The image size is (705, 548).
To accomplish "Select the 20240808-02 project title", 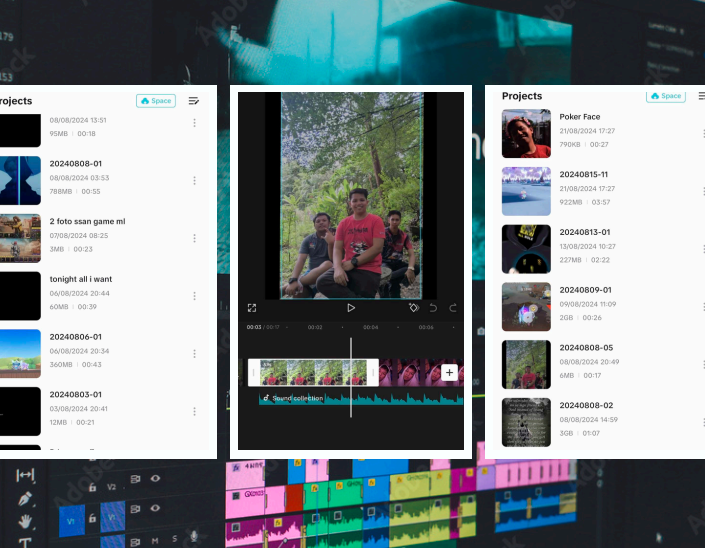I will [586, 405].
